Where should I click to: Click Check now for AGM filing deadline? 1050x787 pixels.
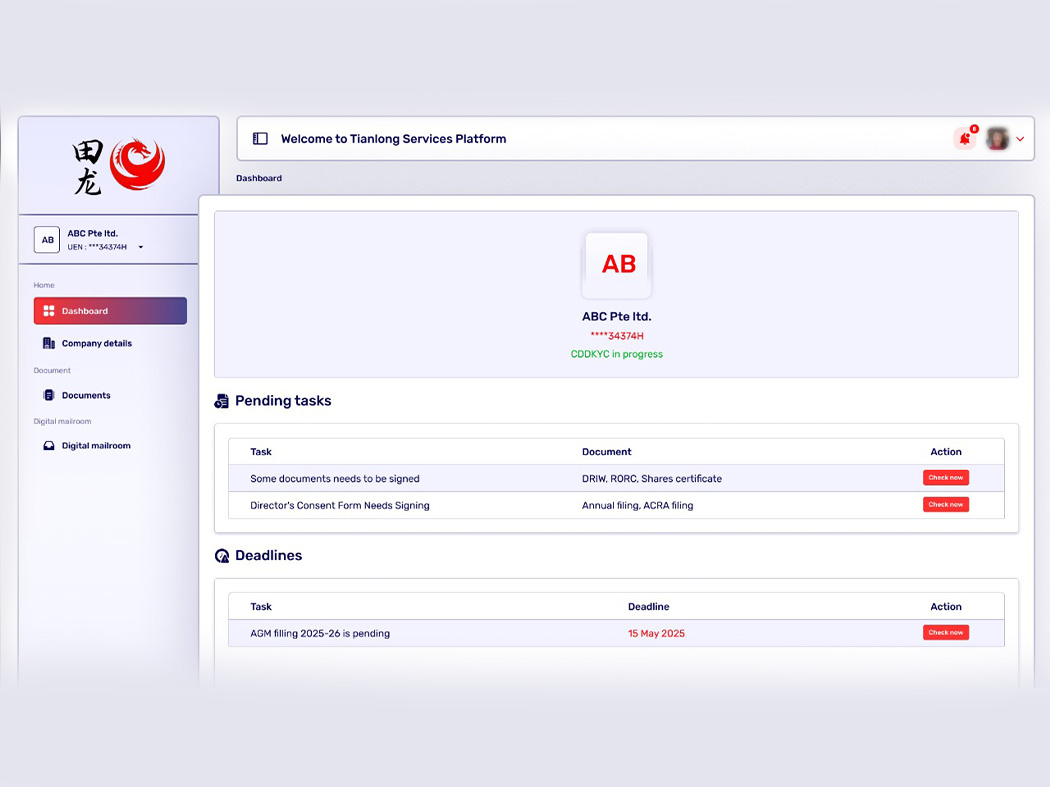(945, 633)
